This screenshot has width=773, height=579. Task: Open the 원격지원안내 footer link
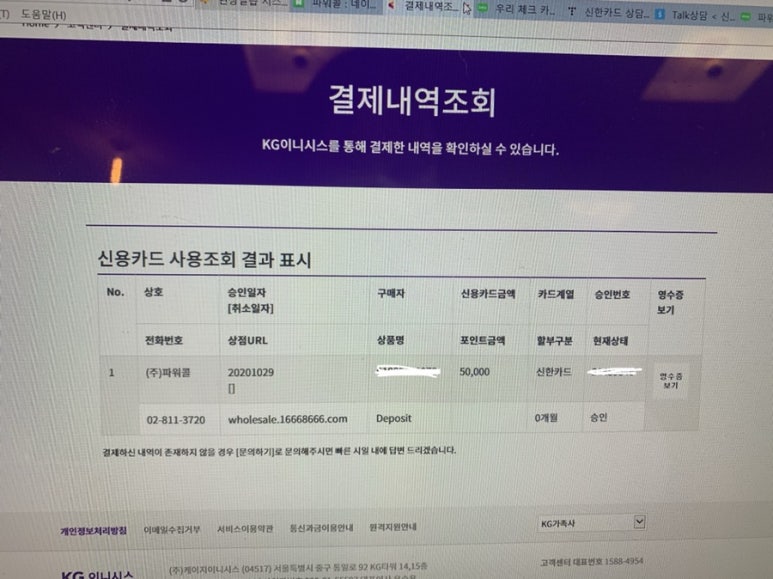pos(393,527)
